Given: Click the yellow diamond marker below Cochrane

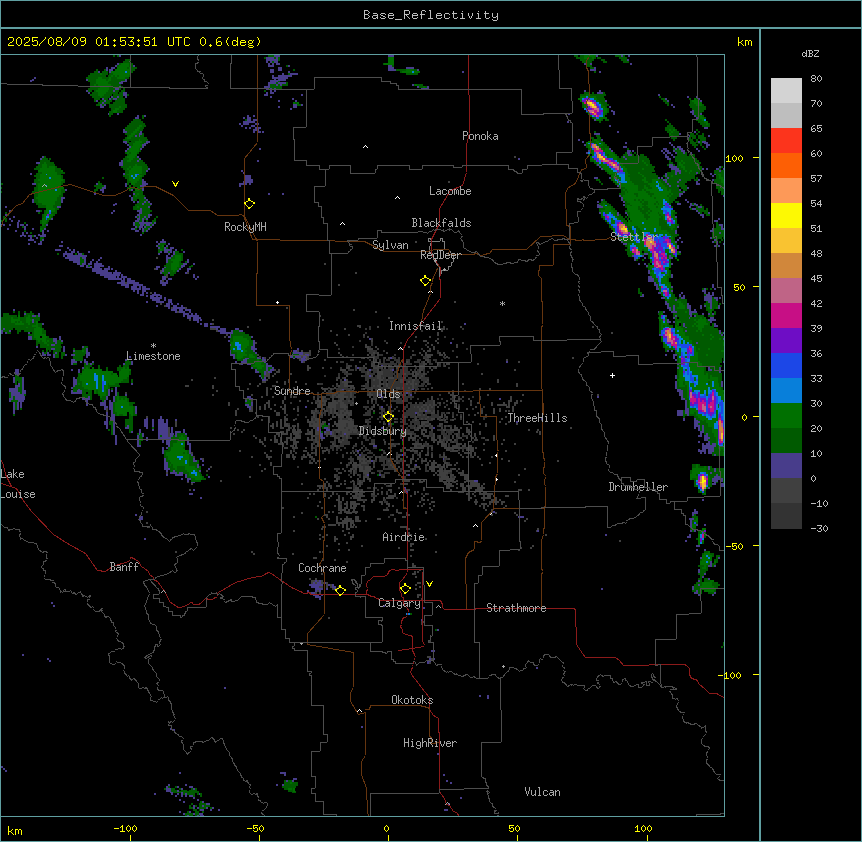Looking at the screenshot, I should (340, 590).
